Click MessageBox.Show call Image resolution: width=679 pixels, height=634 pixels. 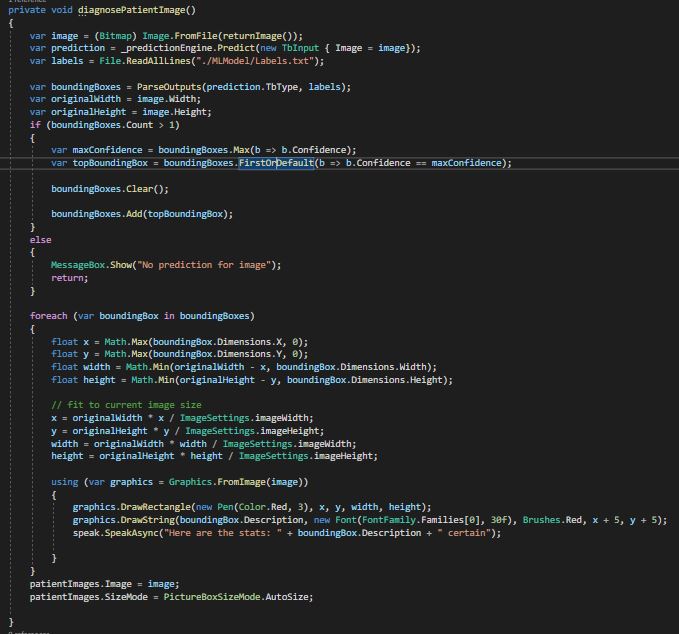coord(91,265)
